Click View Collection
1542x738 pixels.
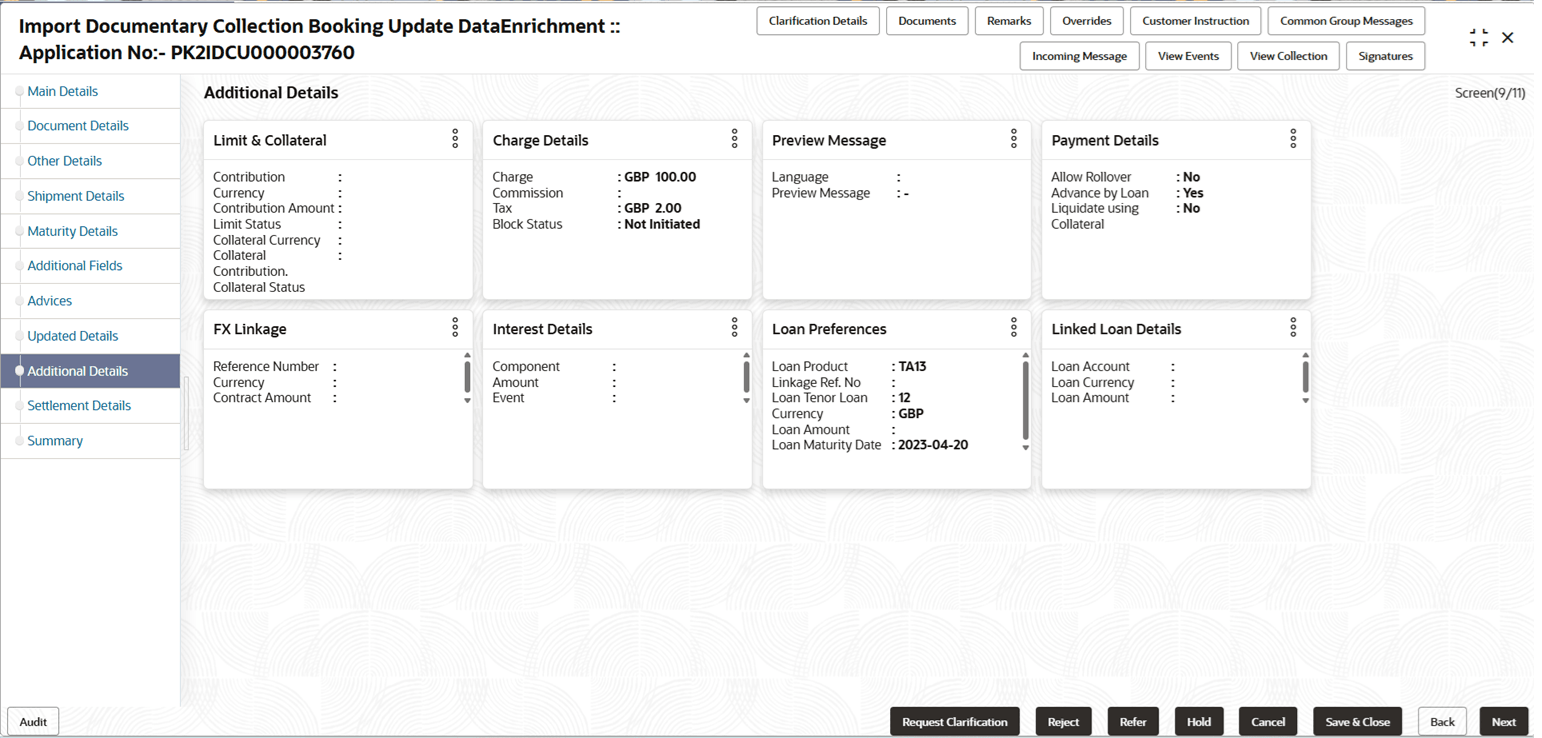[x=1288, y=56]
